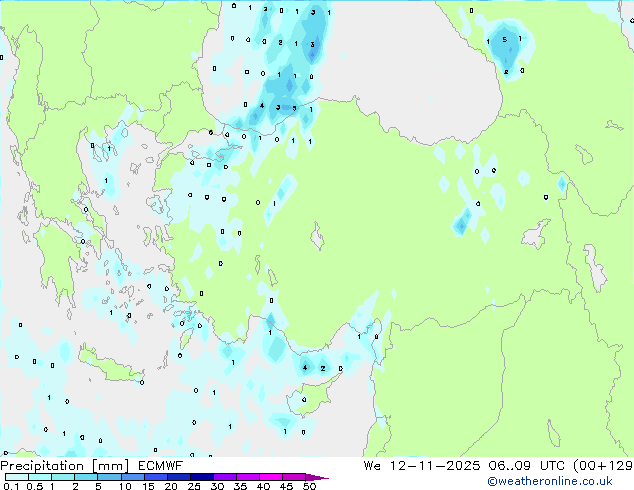Screen dimensions: 634x490
Task: Click the "ECMWF" model label
Action: (161, 466)
